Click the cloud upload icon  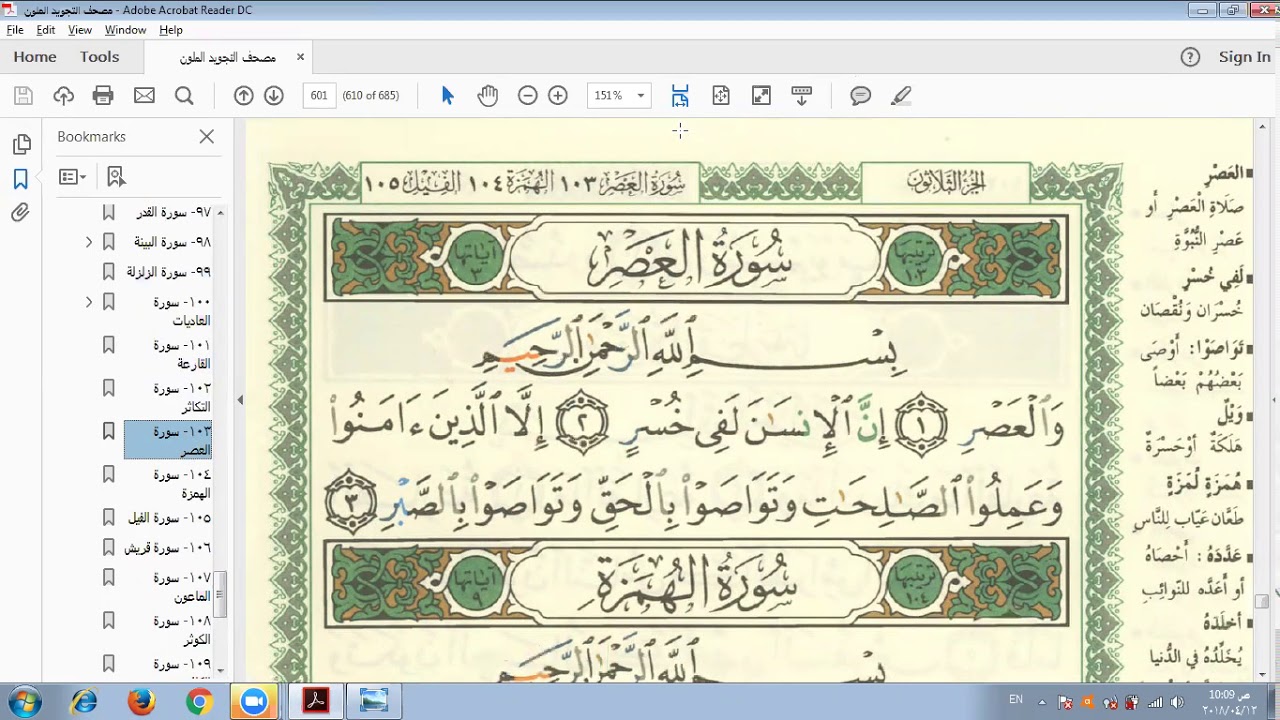[64, 96]
